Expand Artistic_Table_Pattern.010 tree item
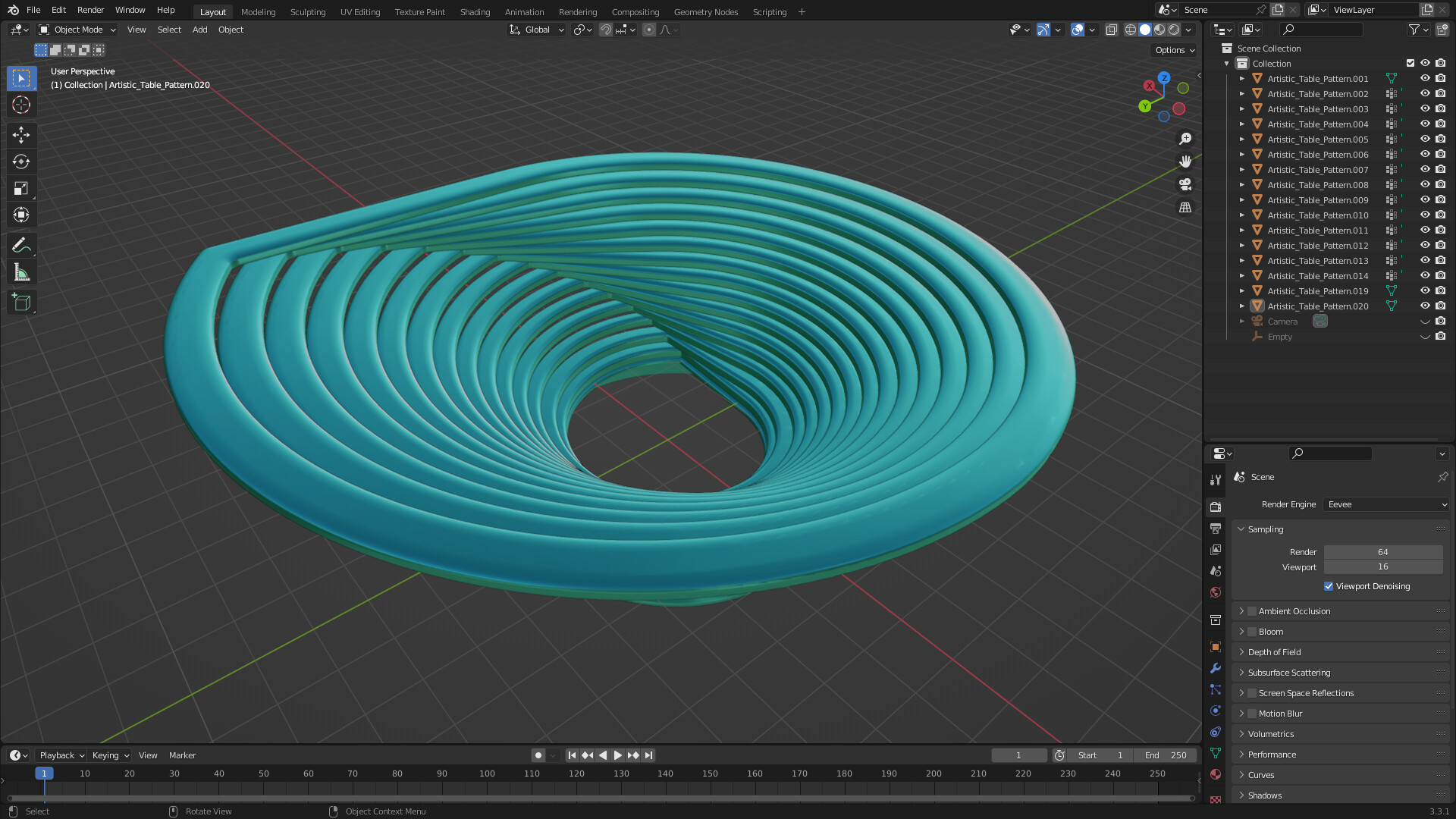 (1241, 215)
